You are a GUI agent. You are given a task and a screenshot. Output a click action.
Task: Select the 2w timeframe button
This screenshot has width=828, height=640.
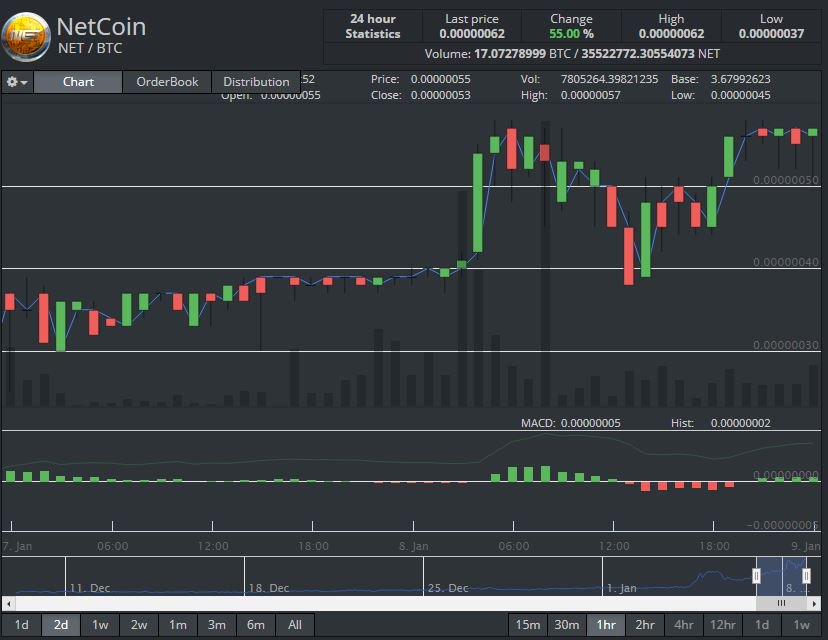pos(138,624)
